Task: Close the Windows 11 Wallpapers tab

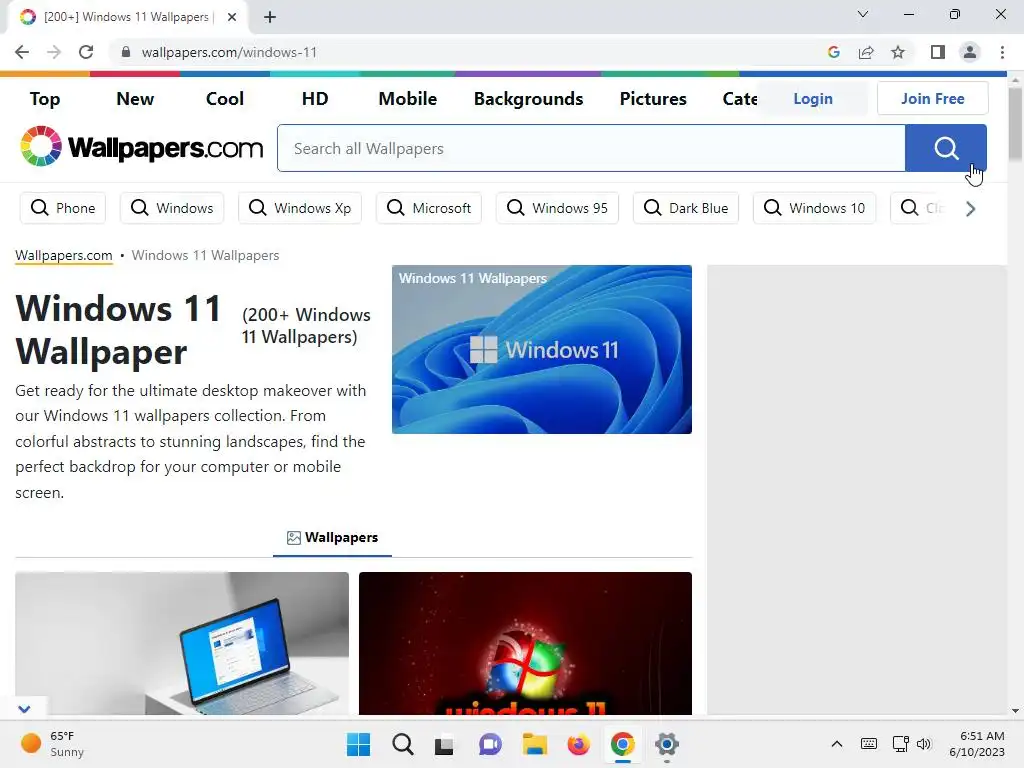Action: coord(232,17)
